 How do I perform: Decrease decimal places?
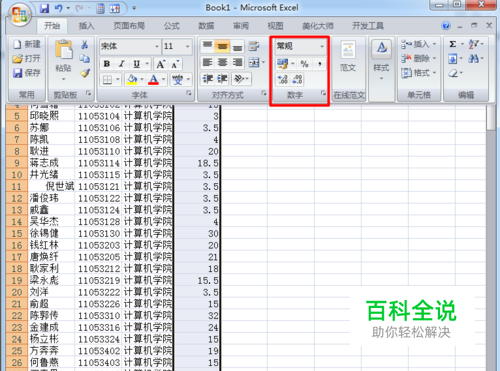pos(297,79)
